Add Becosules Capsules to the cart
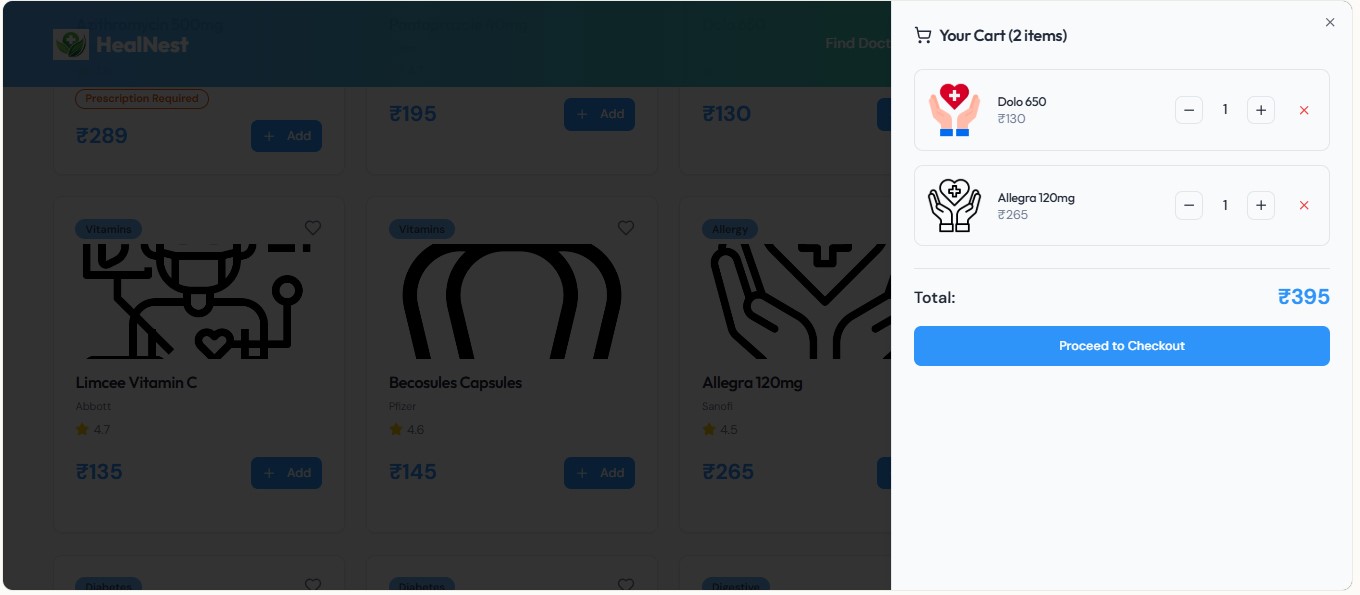1360x595 pixels. pos(599,473)
